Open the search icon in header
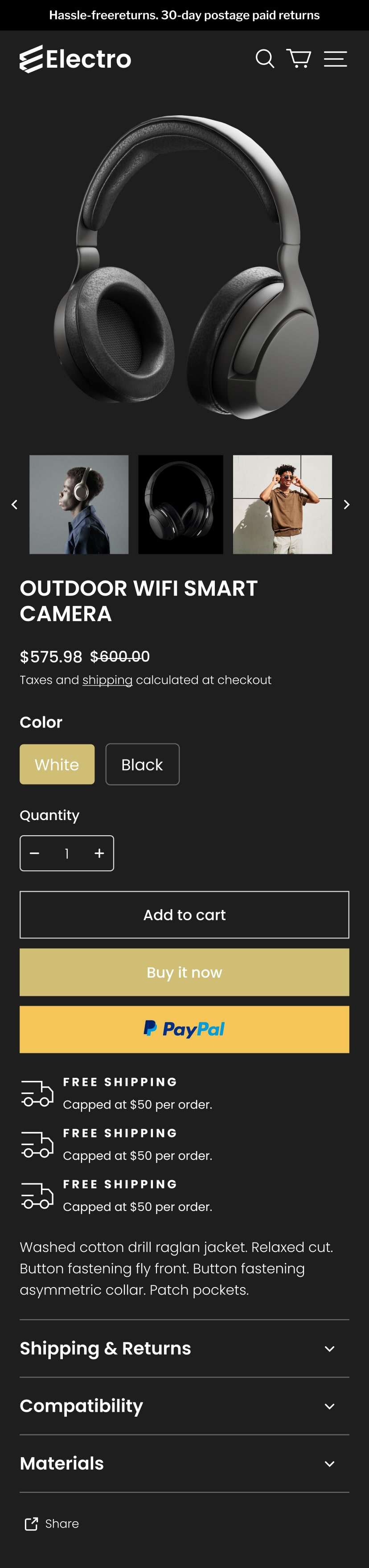 point(265,59)
